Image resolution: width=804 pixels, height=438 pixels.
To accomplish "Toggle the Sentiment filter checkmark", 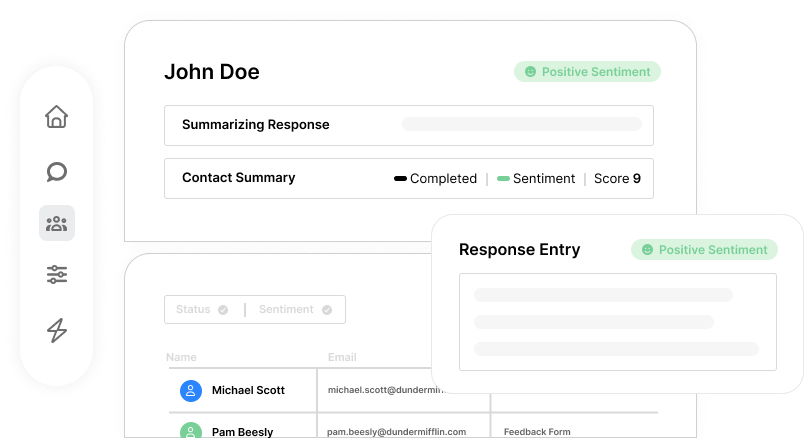I will (x=326, y=310).
